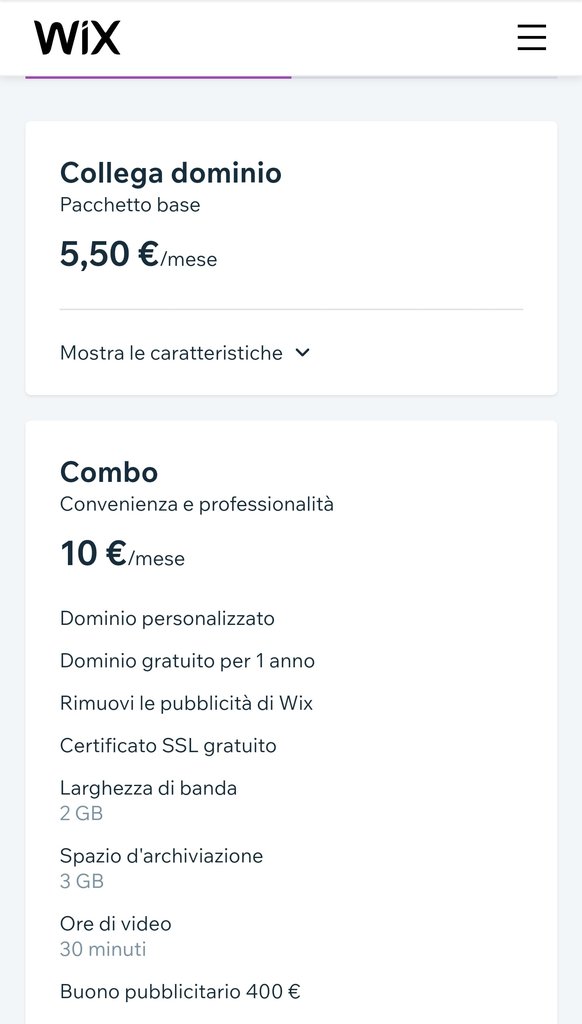582x1024 pixels.
Task: Click the purple progress bar
Action: click(x=158, y=77)
